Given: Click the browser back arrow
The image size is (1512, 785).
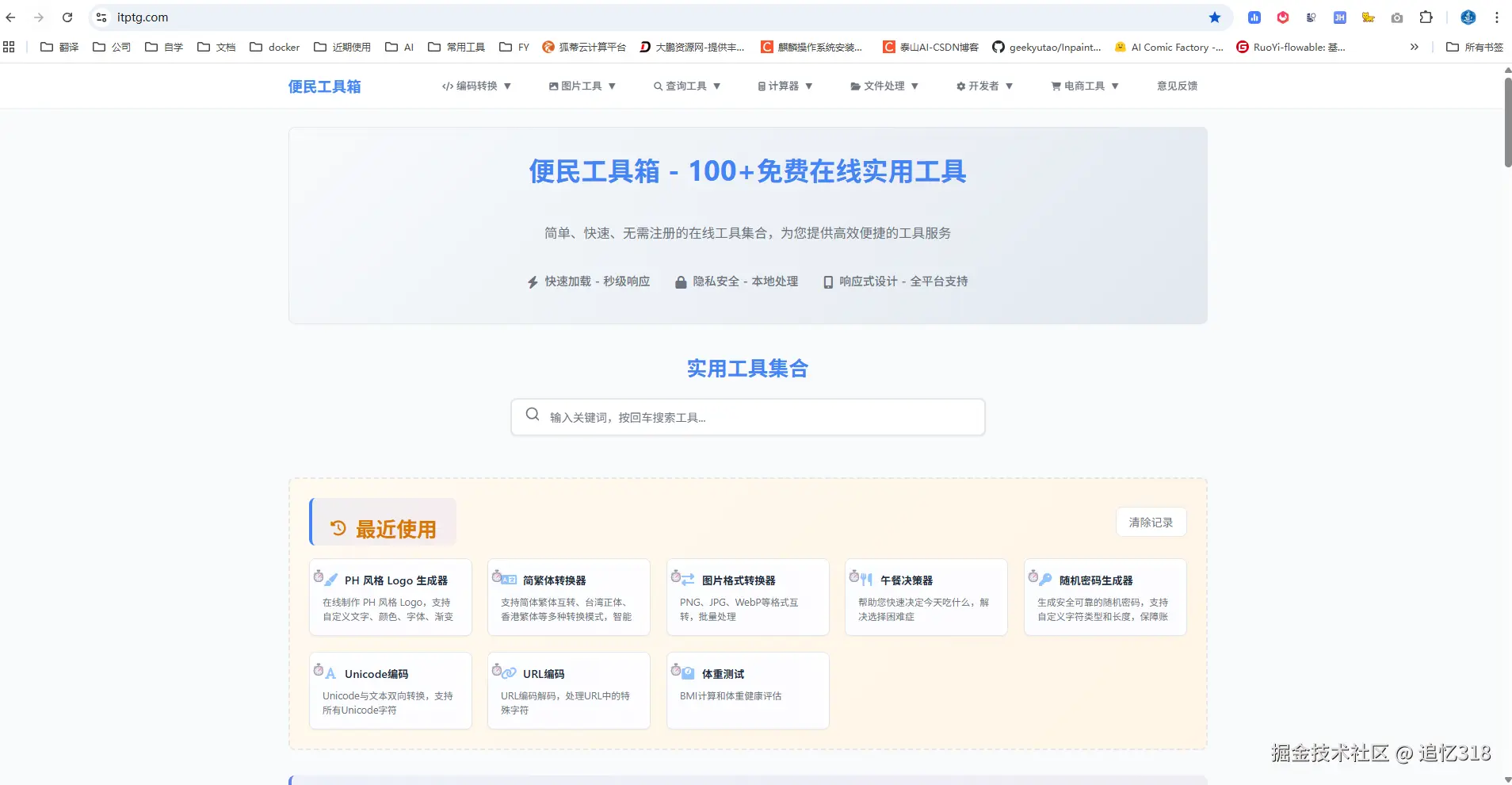Looking at the screenshot, I should [11, 17].
